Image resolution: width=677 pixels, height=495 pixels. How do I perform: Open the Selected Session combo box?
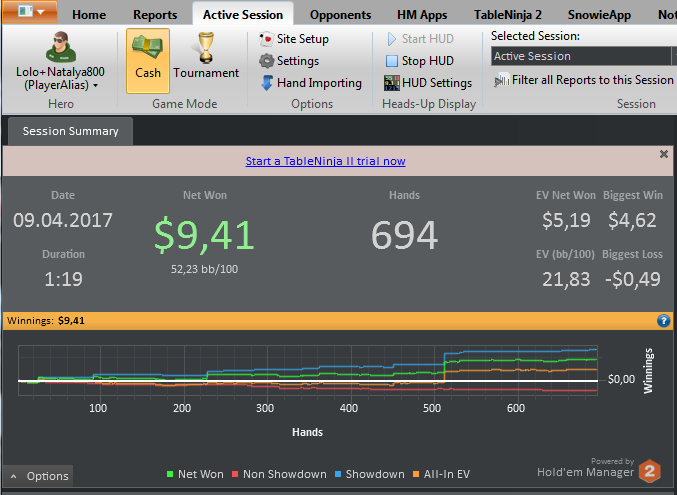coord(584,56)
